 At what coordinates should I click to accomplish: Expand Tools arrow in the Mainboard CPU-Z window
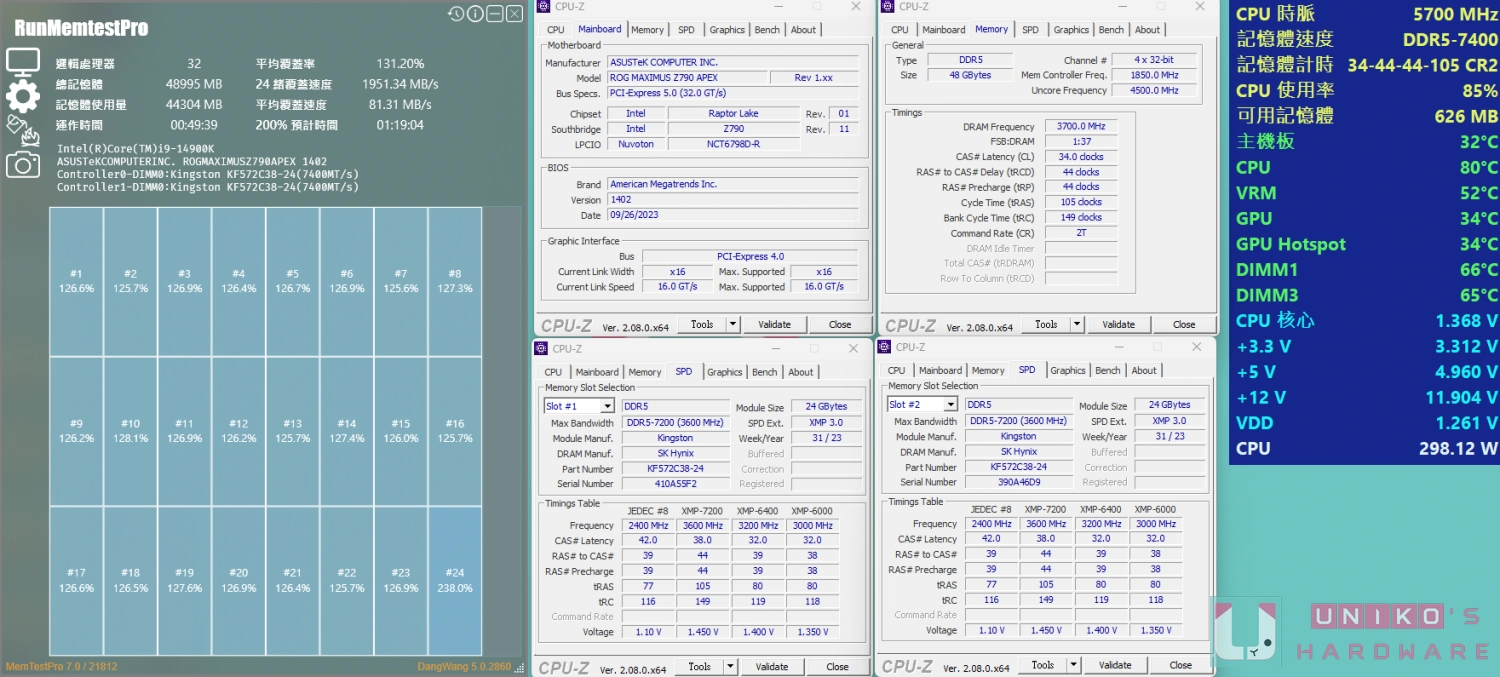tap(733, 324)
